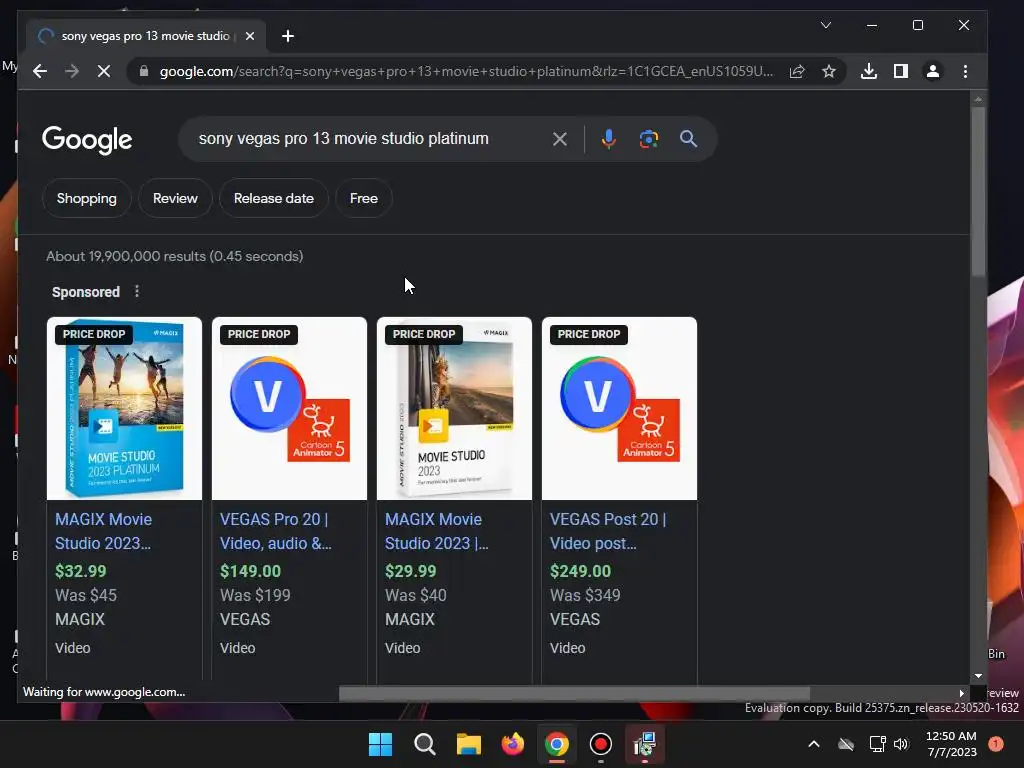This screenshot has width=1024, height=768.
Task: Close the sony vegas pro tab
Action: point(249,36)
